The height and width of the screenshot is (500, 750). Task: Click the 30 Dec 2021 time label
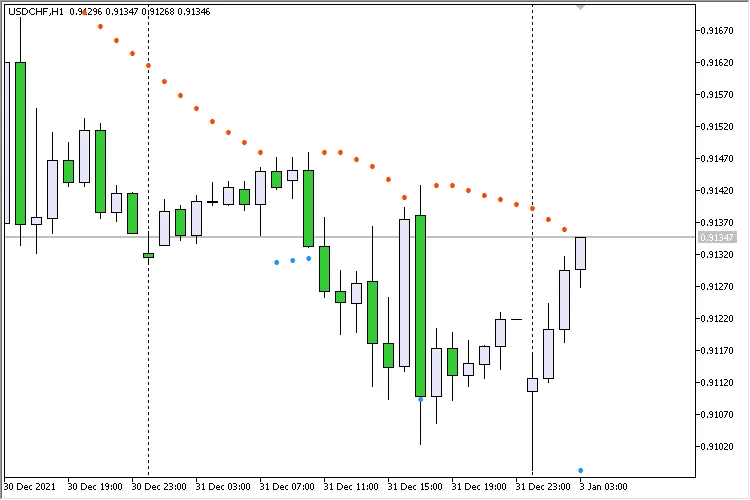29,487
